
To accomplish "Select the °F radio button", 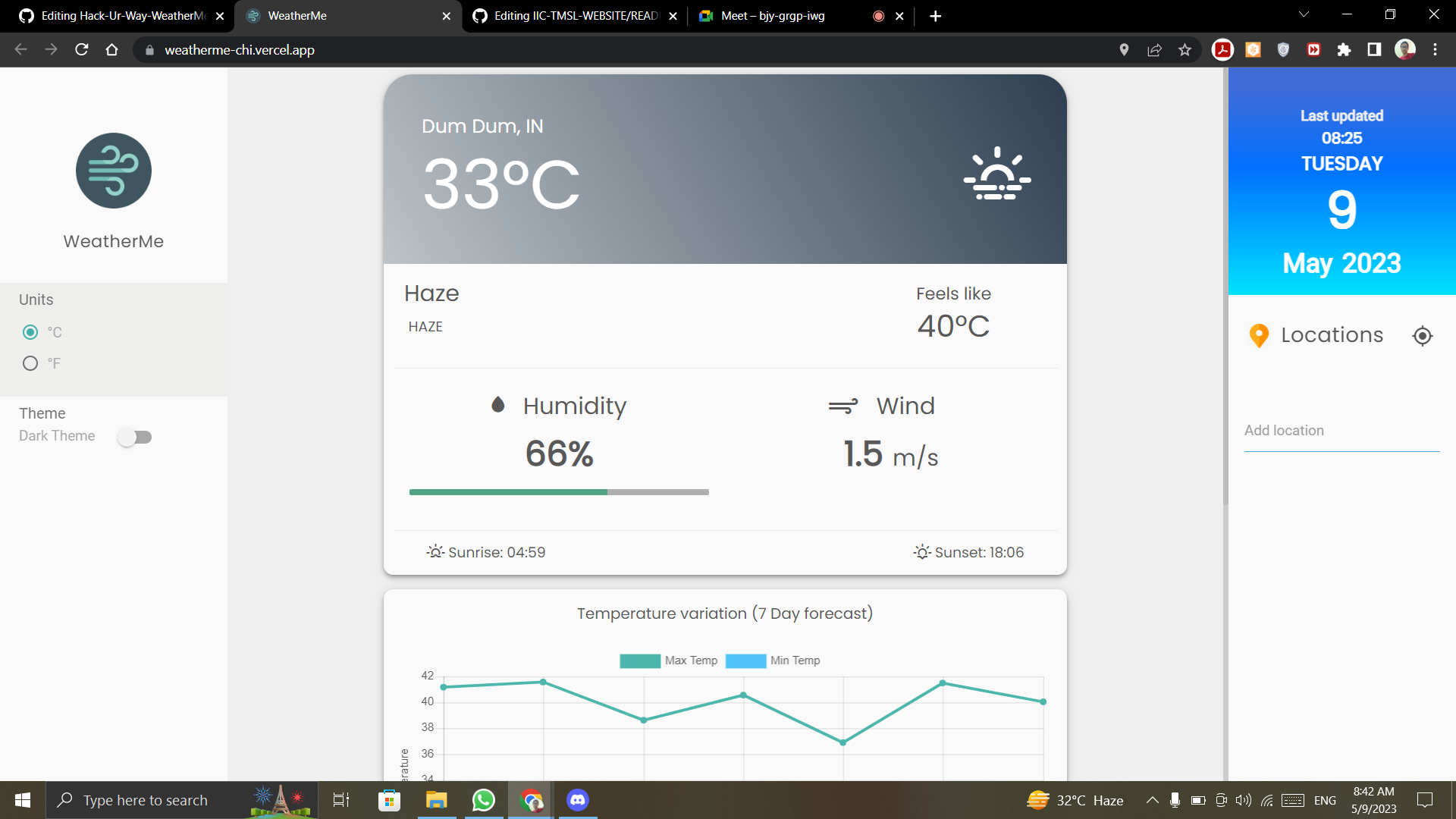I will (30, 362).
